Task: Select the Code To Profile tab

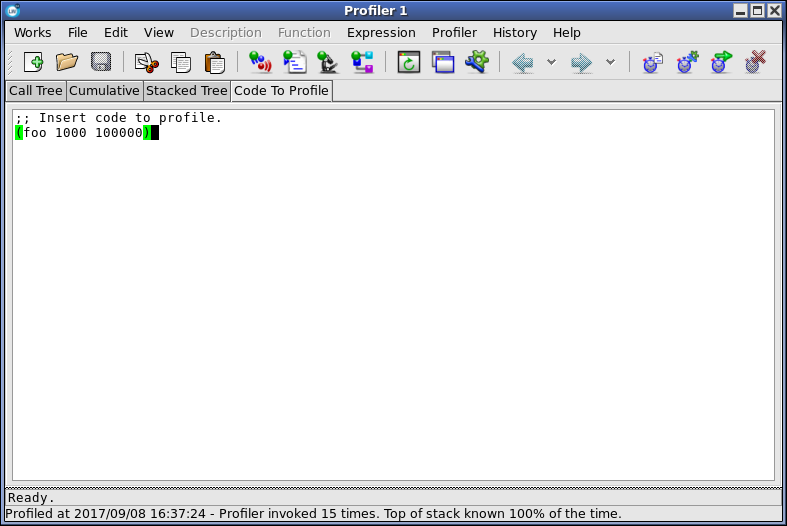Action: point(281,91)
